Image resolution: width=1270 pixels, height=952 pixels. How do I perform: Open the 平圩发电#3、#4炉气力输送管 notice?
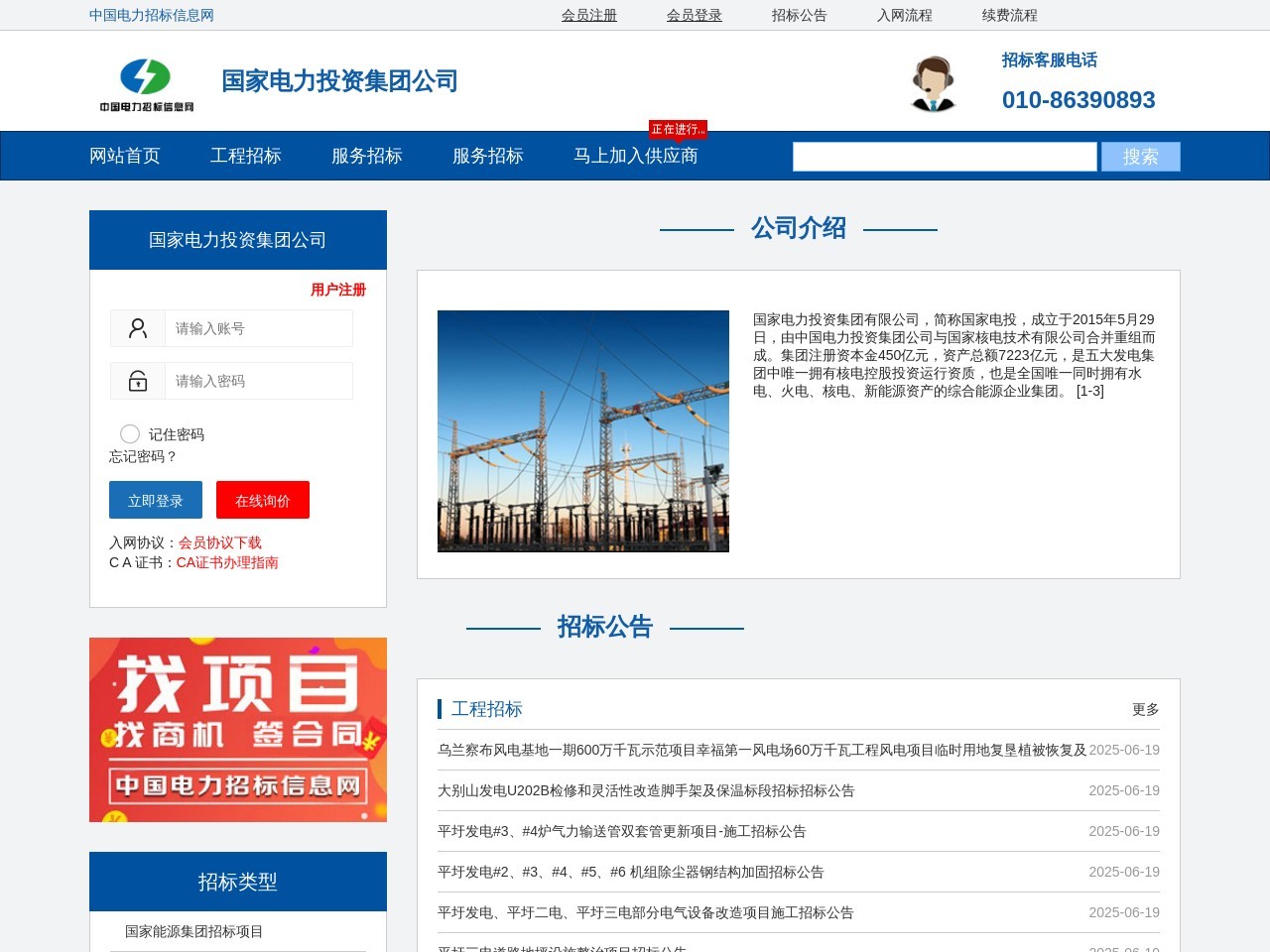[622, 831]
